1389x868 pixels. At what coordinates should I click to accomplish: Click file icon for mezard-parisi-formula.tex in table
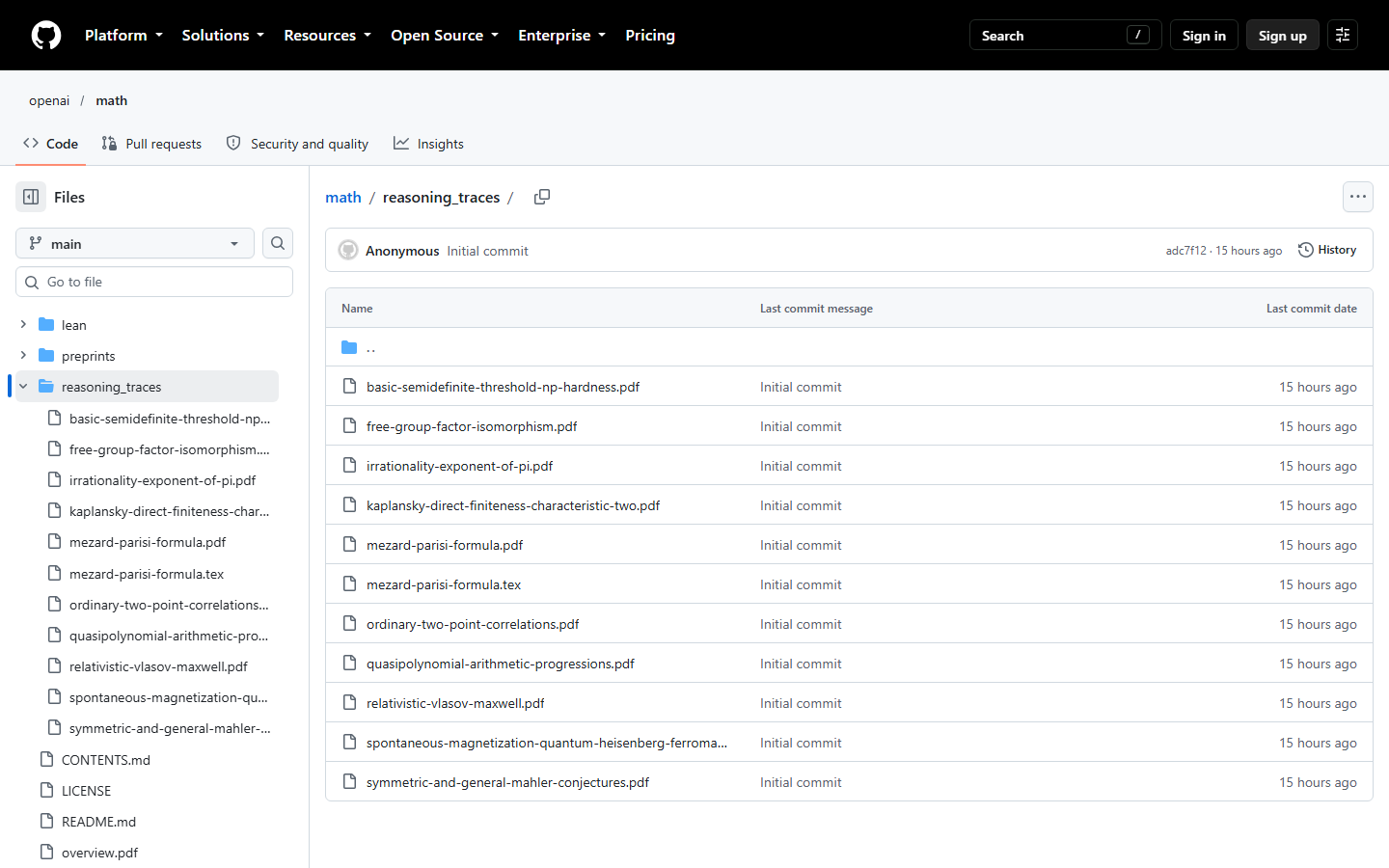coord(349,584)
